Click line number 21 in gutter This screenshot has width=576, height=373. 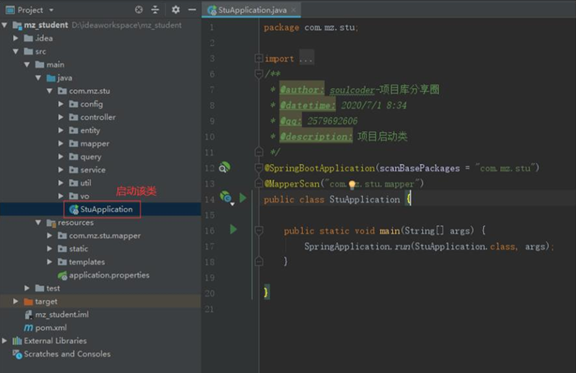click(209, 309)
